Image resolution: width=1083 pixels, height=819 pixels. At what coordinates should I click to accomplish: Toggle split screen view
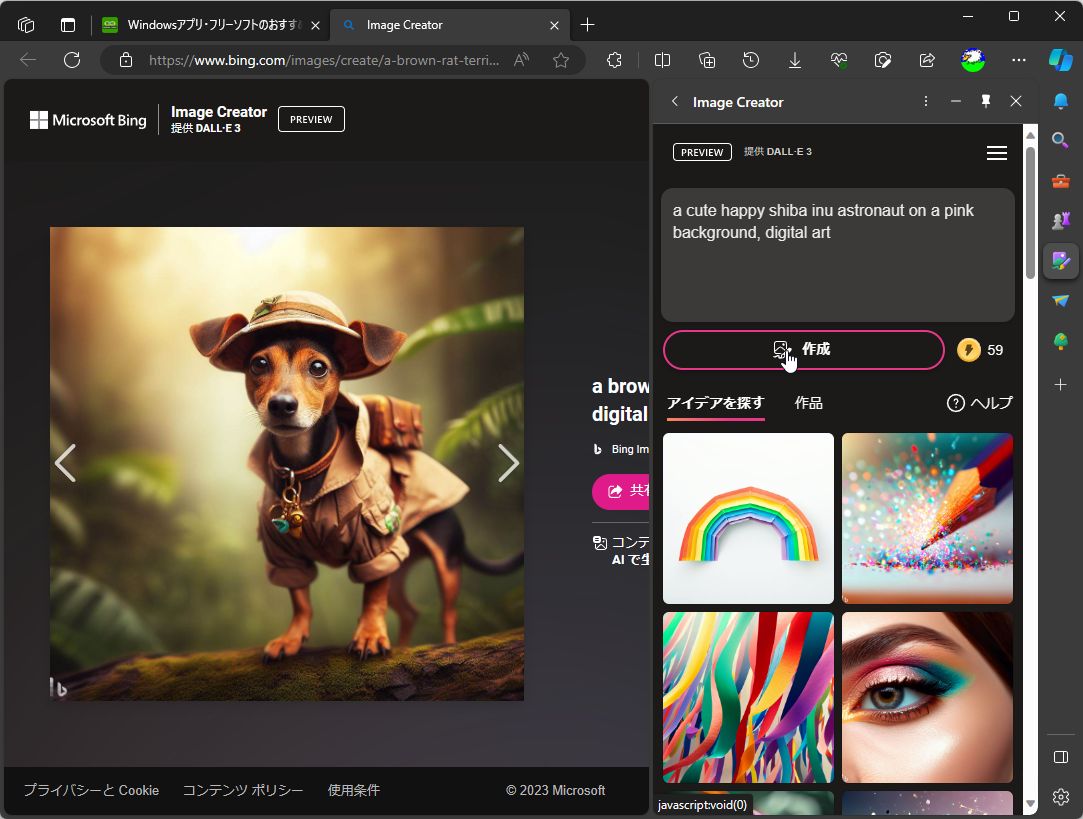coord(662,60)
